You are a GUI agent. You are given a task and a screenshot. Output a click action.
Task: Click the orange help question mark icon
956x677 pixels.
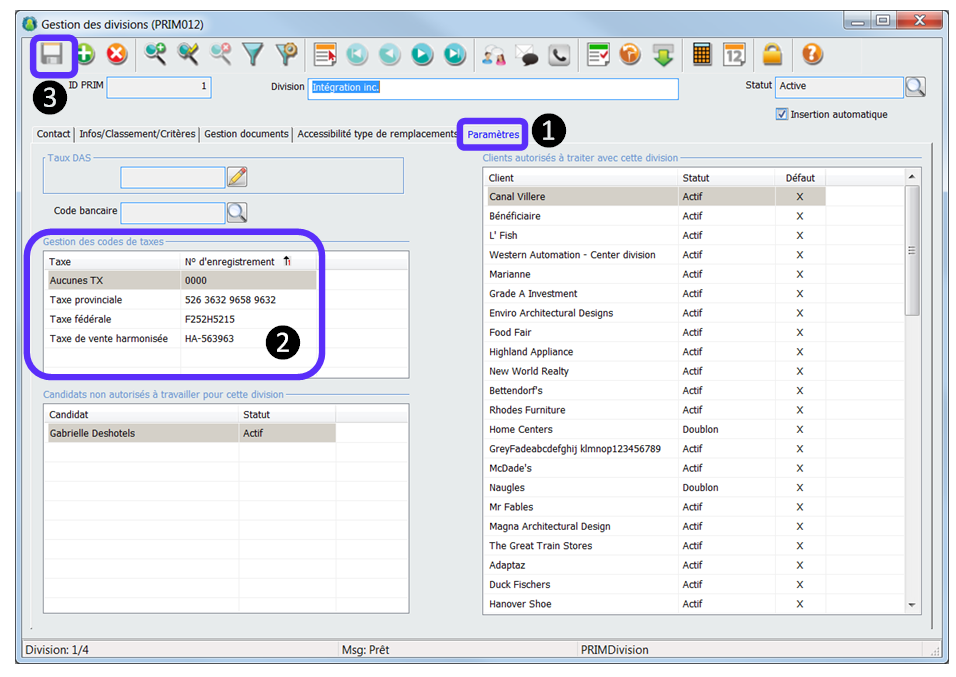tap(812, 54)
